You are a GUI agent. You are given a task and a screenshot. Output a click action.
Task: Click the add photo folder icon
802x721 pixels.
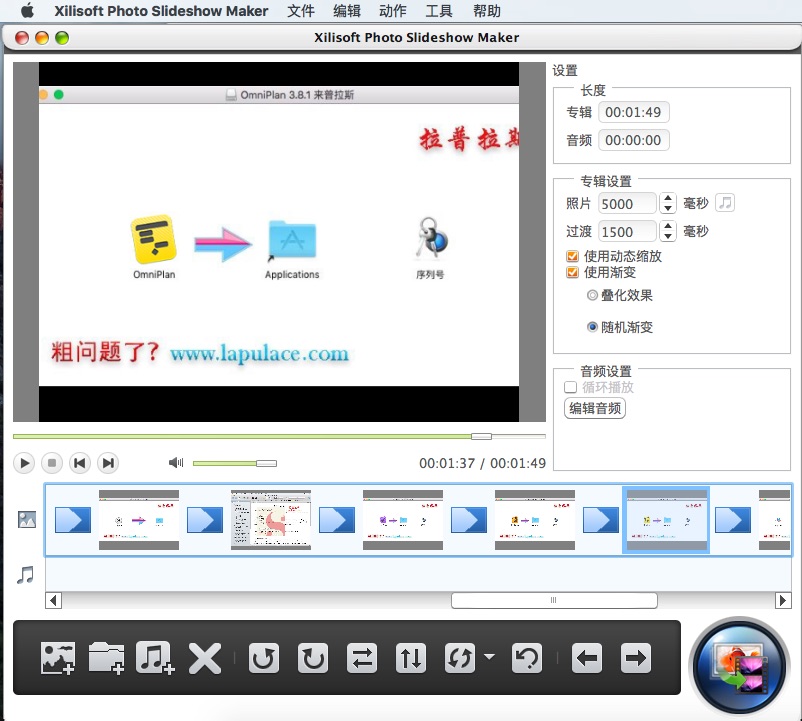106,658
